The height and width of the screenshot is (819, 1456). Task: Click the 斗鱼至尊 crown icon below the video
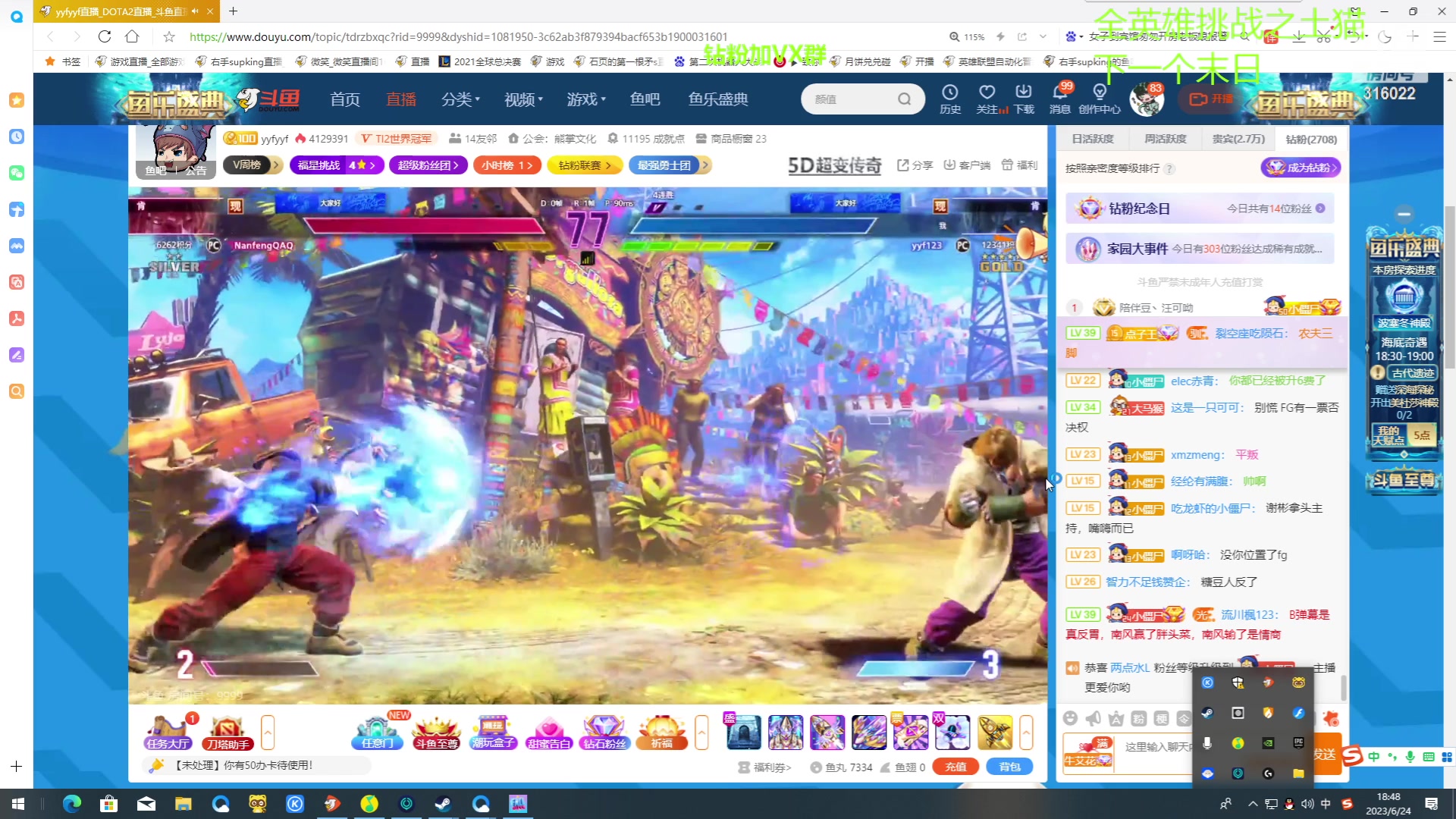click(x=437, y=733)
